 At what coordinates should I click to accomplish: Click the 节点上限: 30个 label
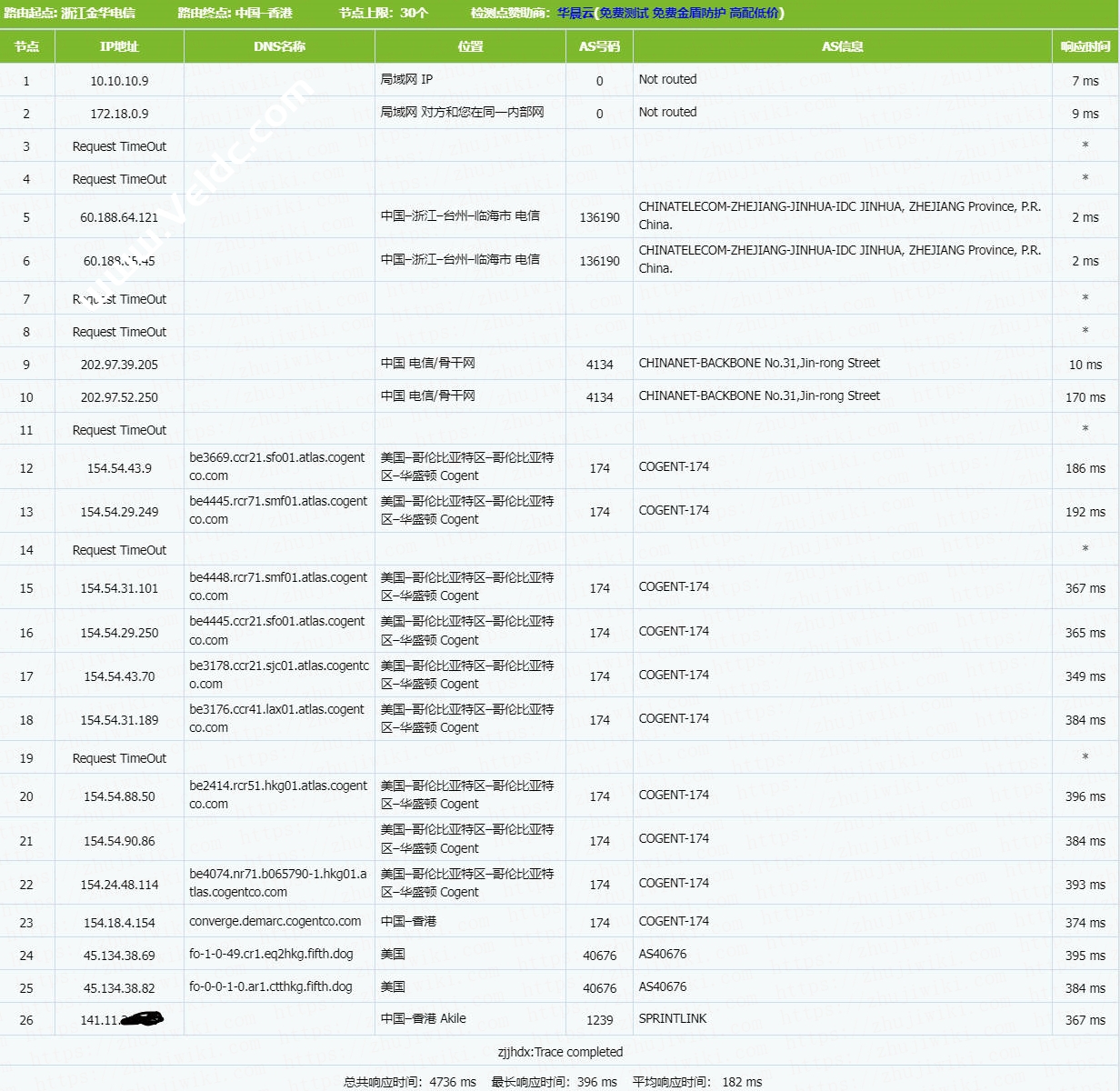384,13
